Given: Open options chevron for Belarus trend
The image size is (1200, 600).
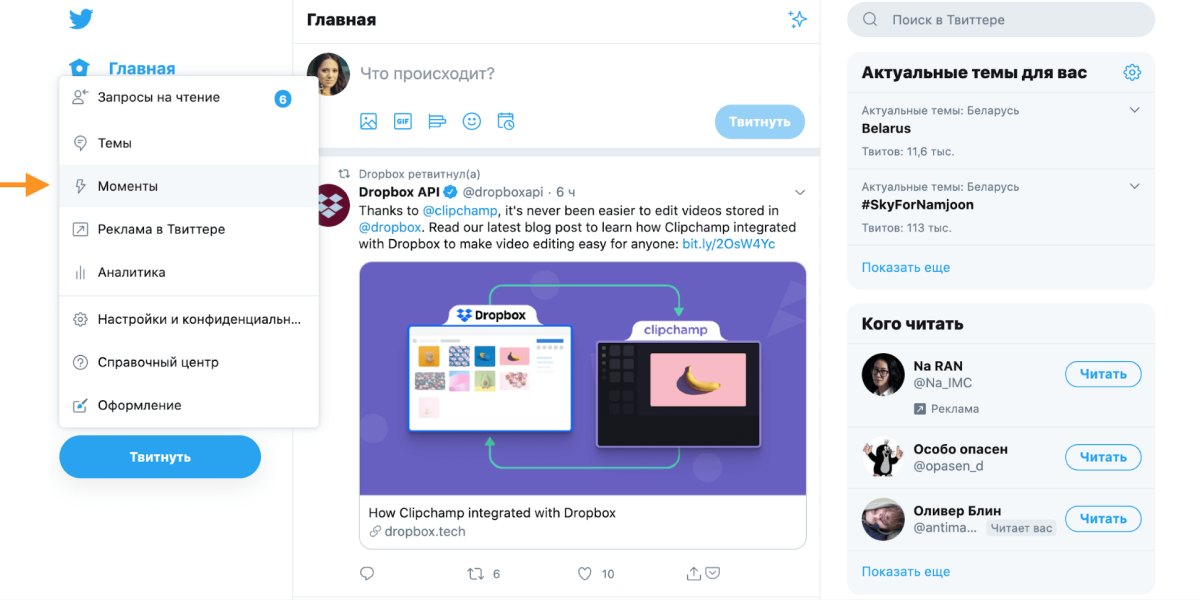Looking at the screenshot, I should coord(1134,110).
